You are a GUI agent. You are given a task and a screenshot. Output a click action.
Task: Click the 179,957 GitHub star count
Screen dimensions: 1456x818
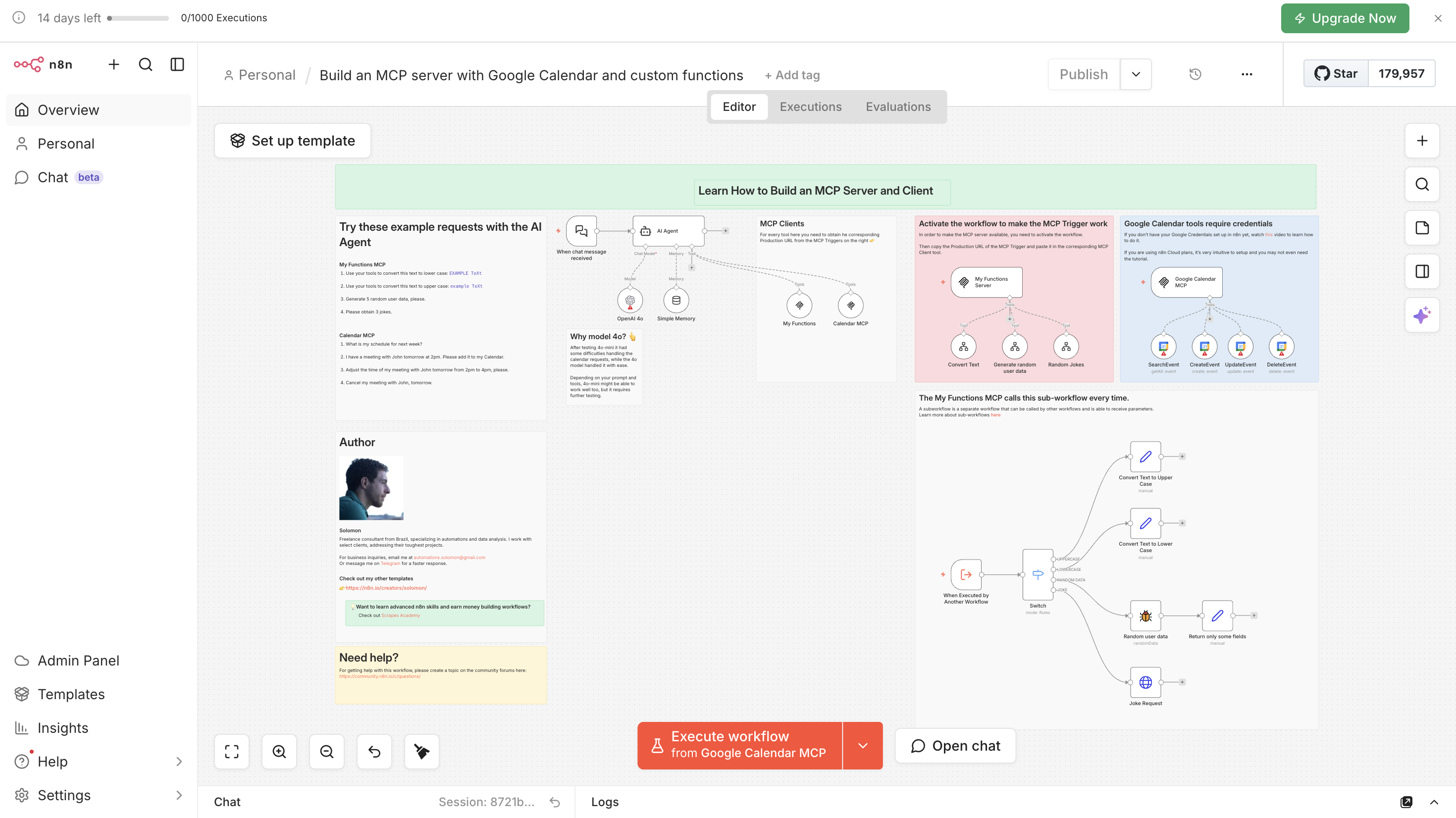point(1401,73)
